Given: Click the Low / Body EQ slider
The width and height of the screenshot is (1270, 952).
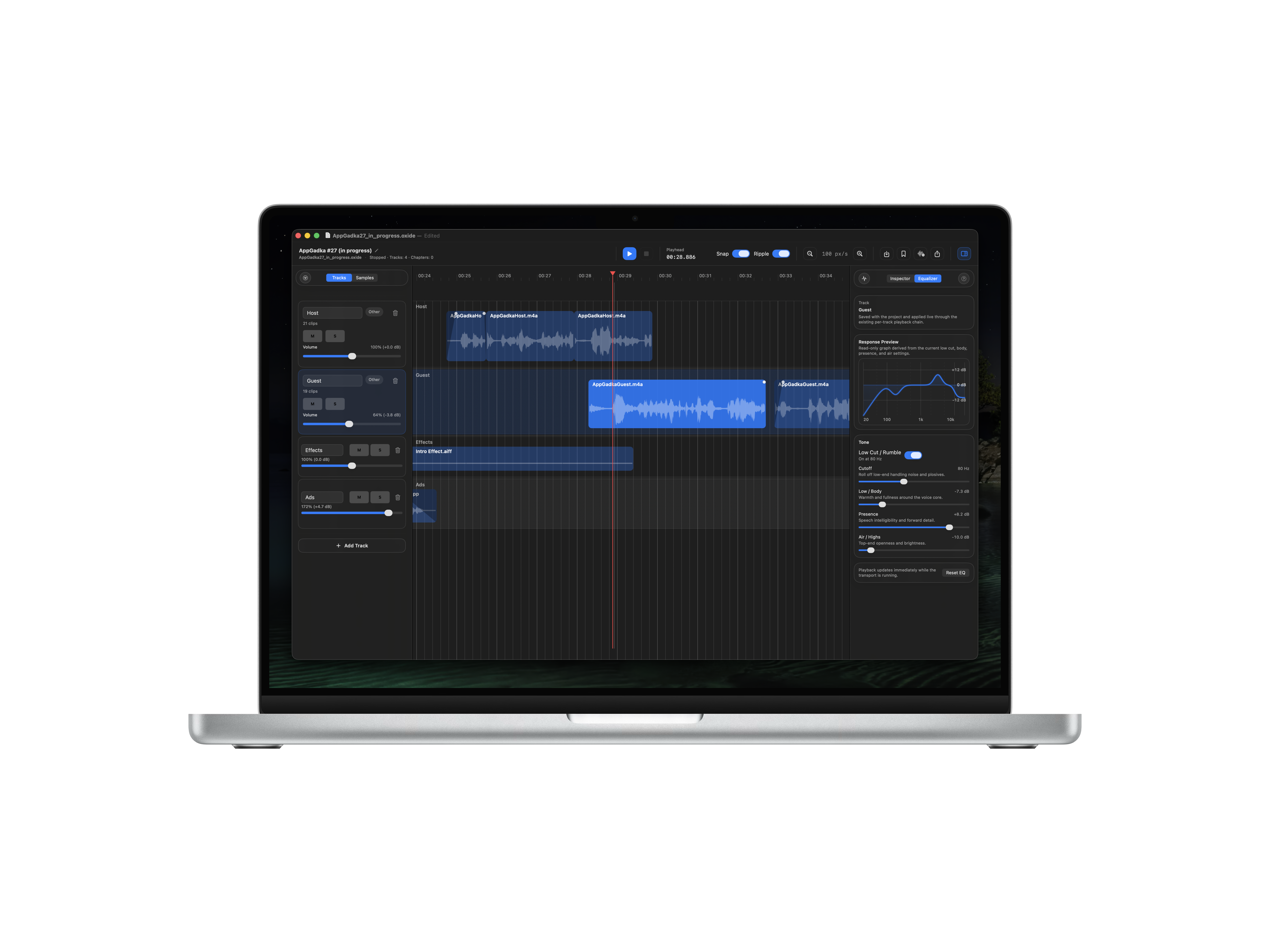Looking at the screenshot, I should [x=914, y=504].
